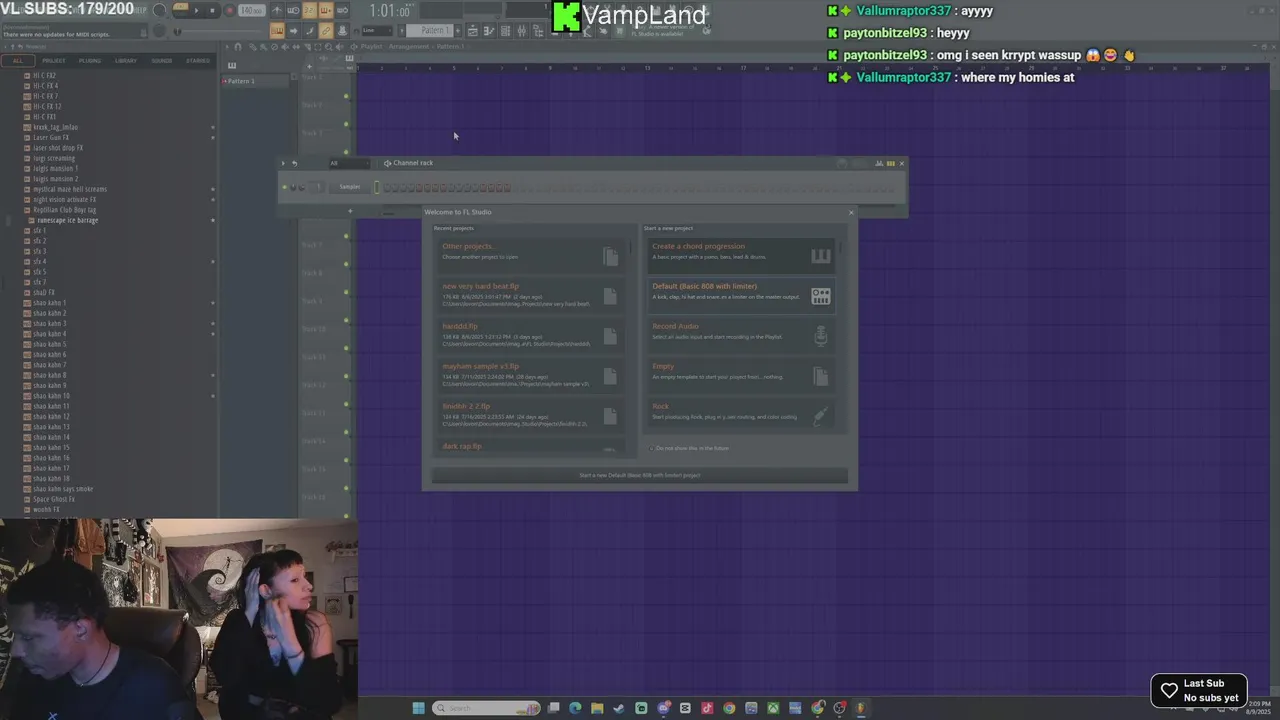Screen dimensions: 1280x720
Task: Select shao kahn 10 sample
Action: 51,396
